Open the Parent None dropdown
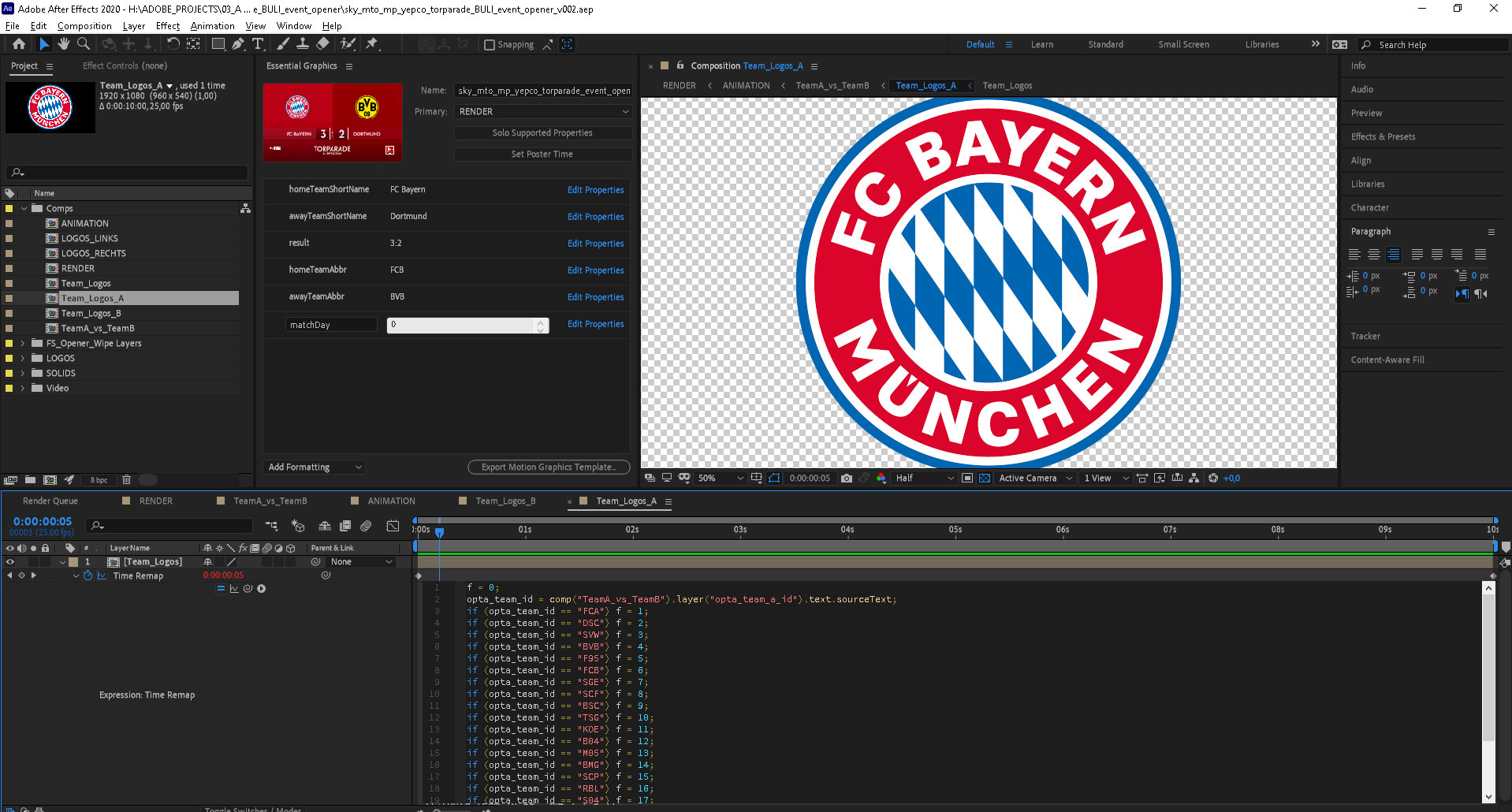Image resolution: width=1512 pixels, height=812 pixels. tap(361, 562)
